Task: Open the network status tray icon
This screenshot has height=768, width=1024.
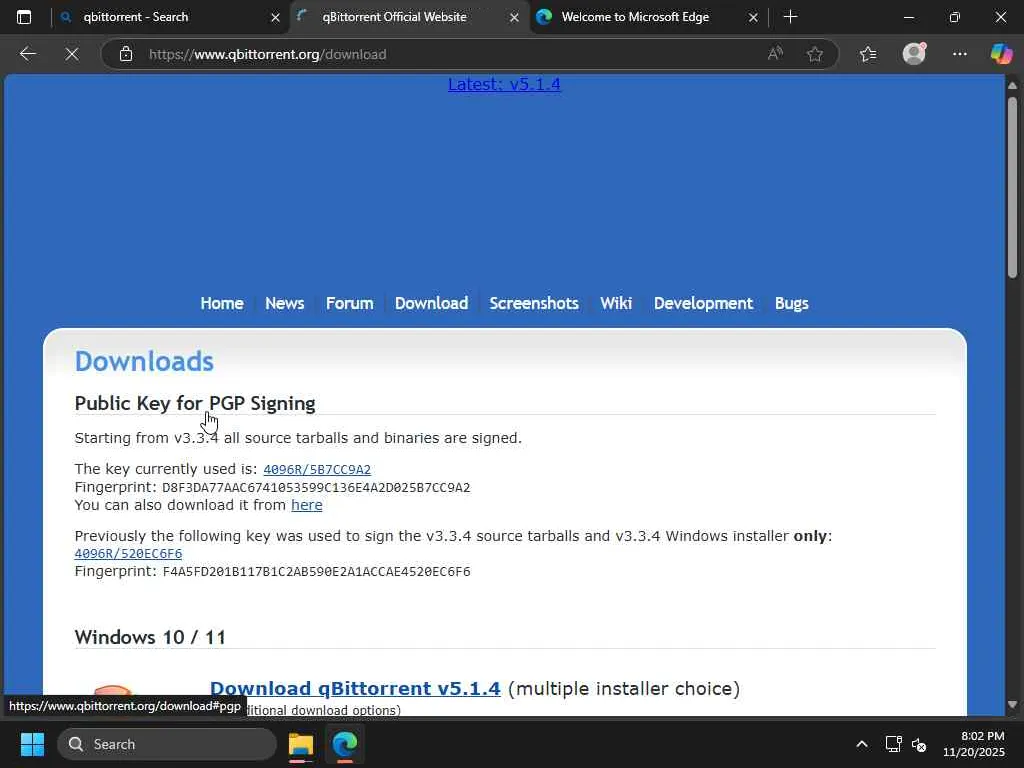Action: [x=893, y=744]
